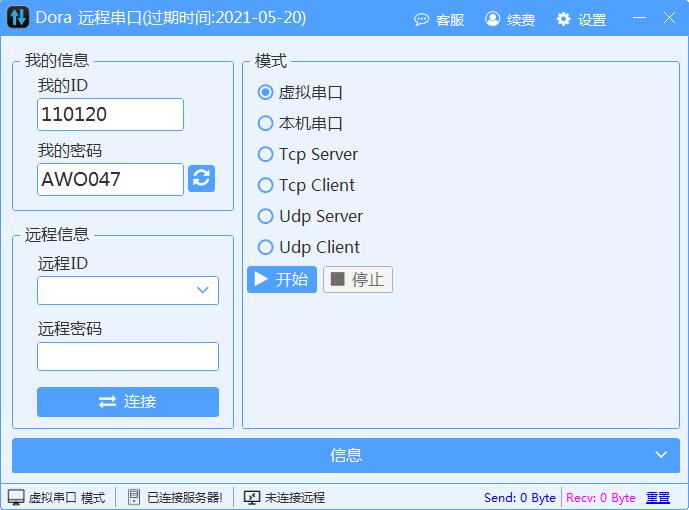Focus the 远程密码 input field
689x510 pixels.
click(128, 356)
